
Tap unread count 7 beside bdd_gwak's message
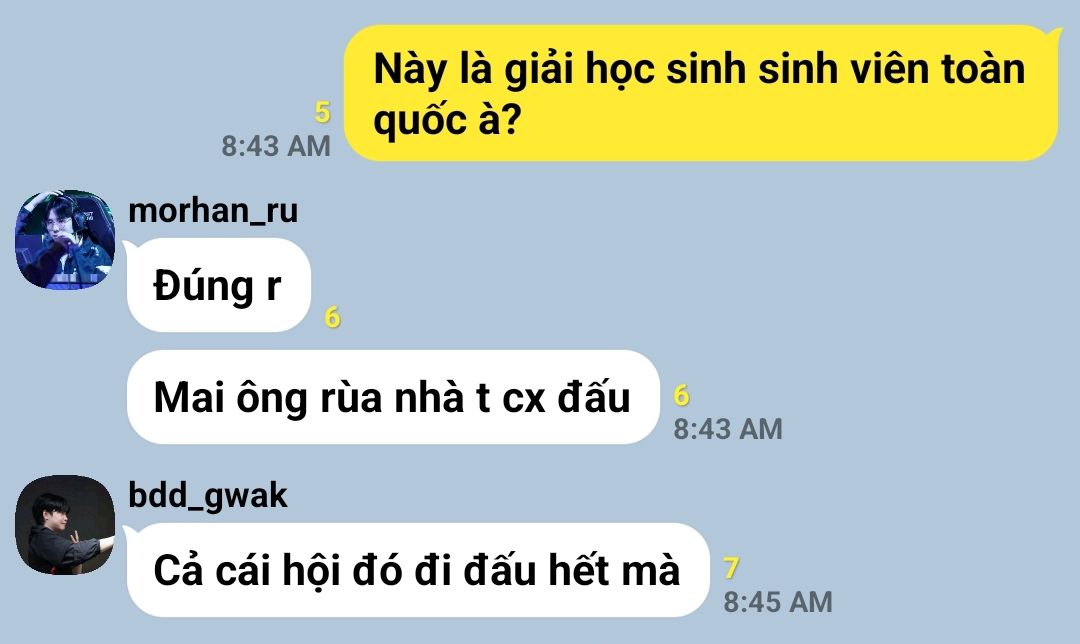click(731, 568)
